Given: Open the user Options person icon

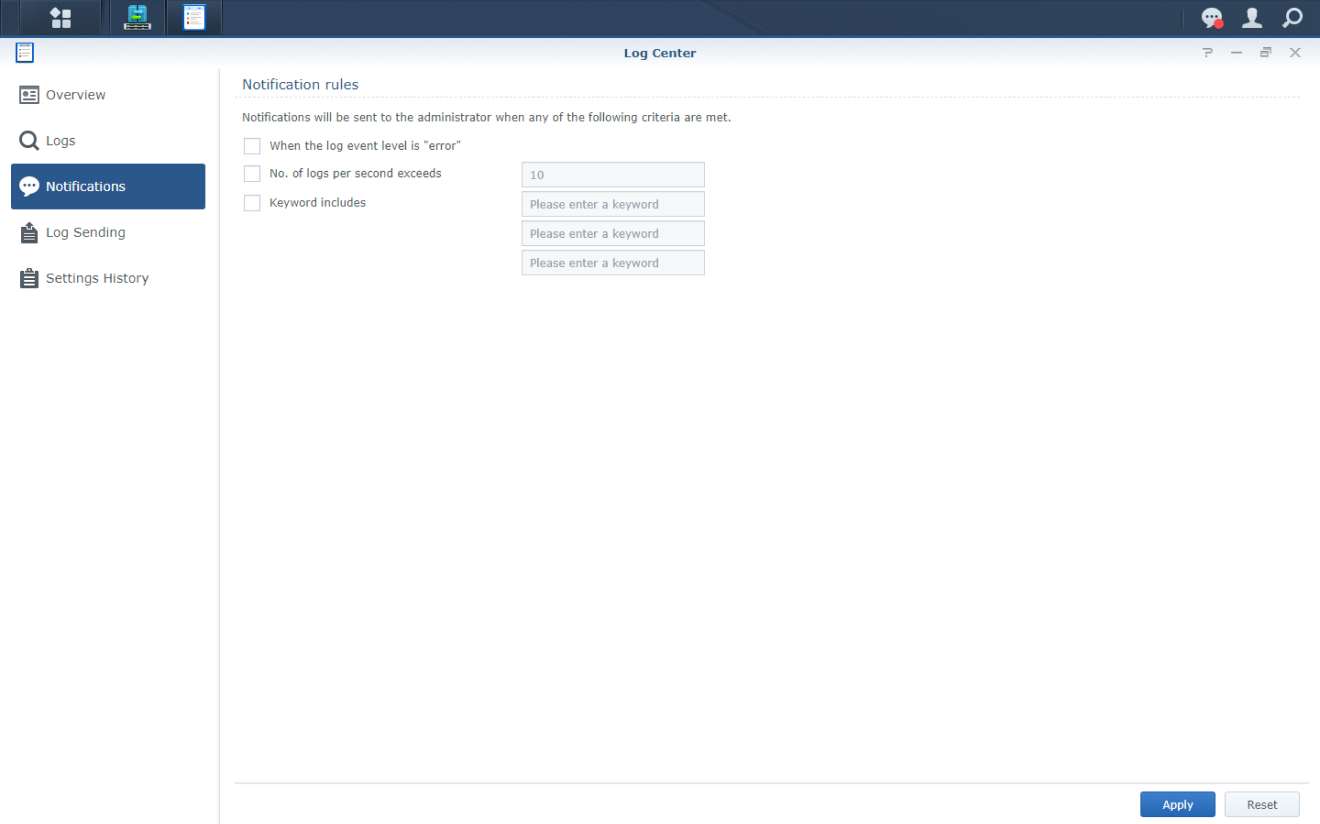Looking at the screenshot, I should click(1252, 17).
